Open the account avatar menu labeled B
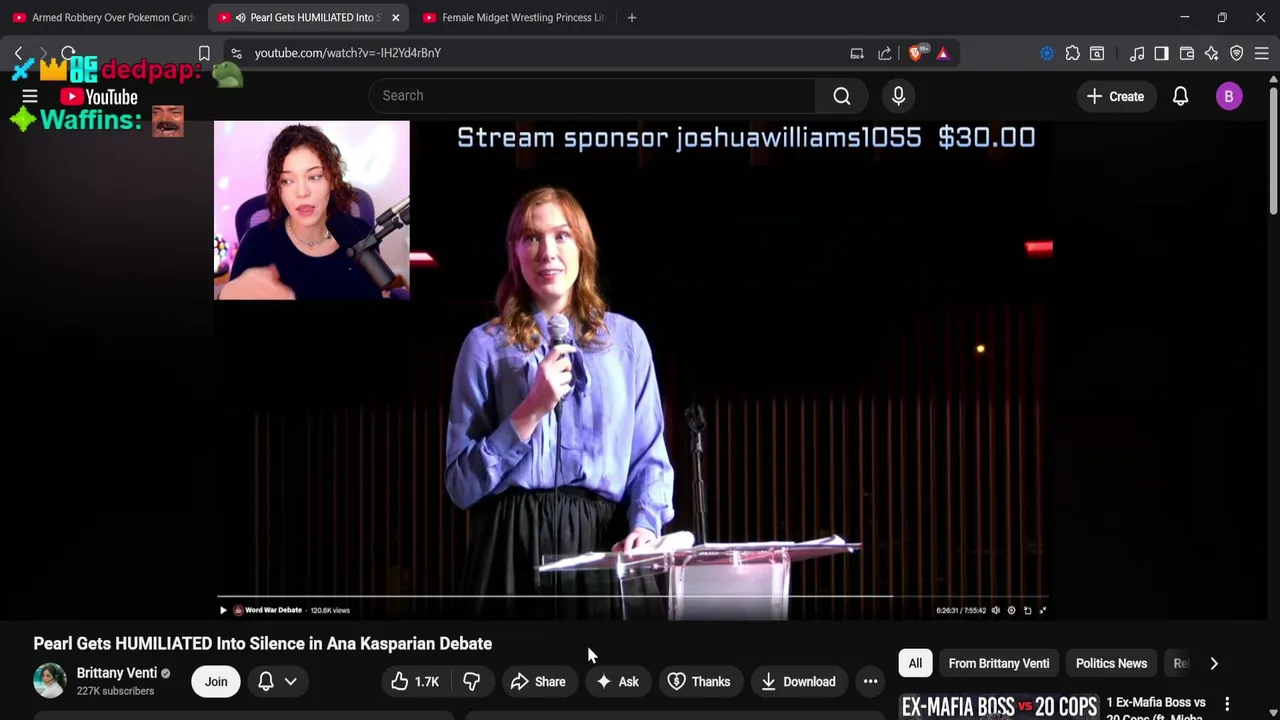The height and width of the screenshot is (720, 1280). [x=1229, y=96]
